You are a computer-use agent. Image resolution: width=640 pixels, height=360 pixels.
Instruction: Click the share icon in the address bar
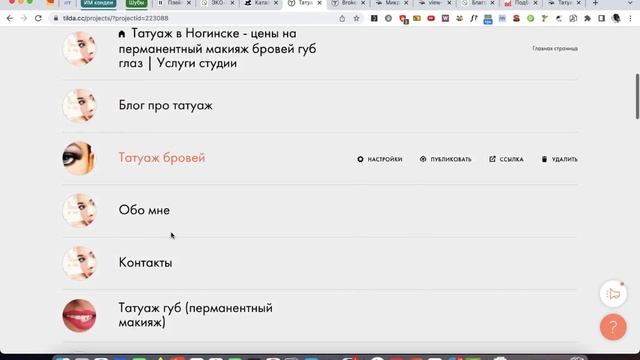pos(342,18)
